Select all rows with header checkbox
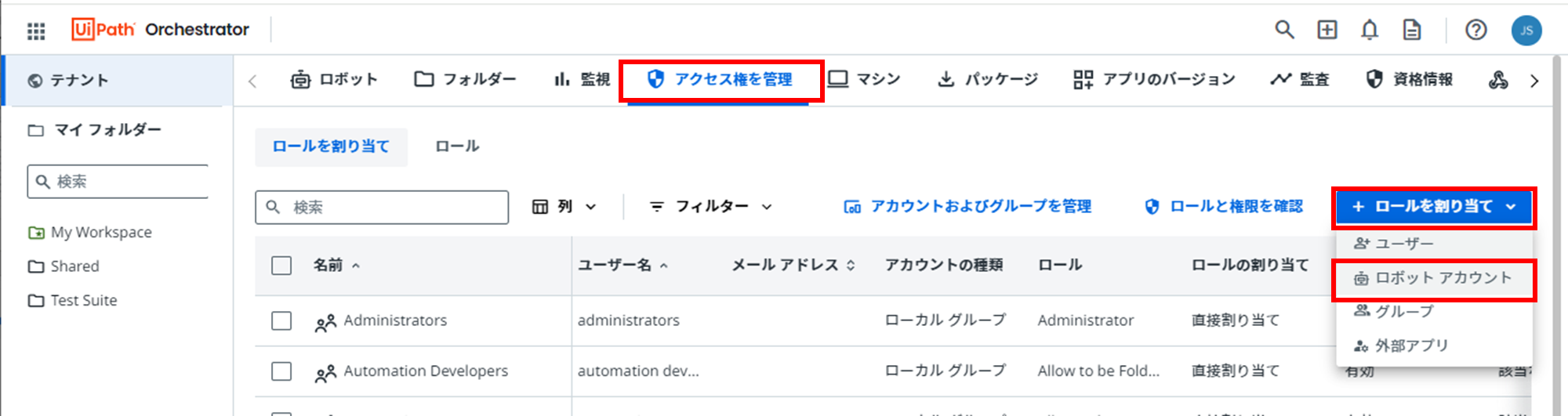The height and width of the screenshot is (416, 1568). coord(281,266)
